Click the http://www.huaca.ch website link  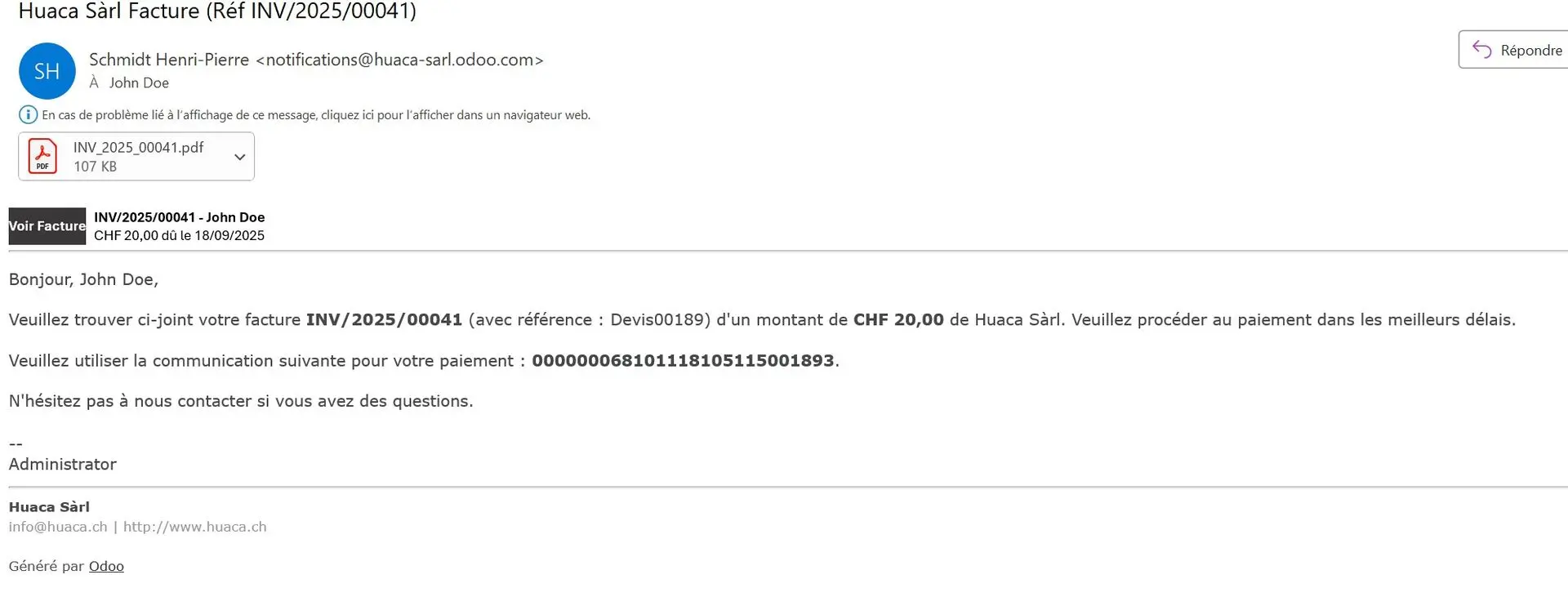point(195,527)
